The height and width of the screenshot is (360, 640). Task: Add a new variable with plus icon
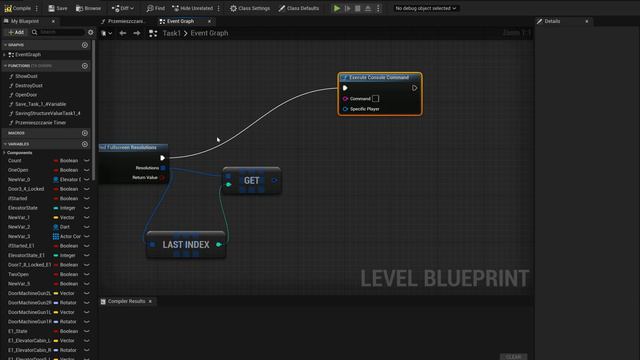85,144
